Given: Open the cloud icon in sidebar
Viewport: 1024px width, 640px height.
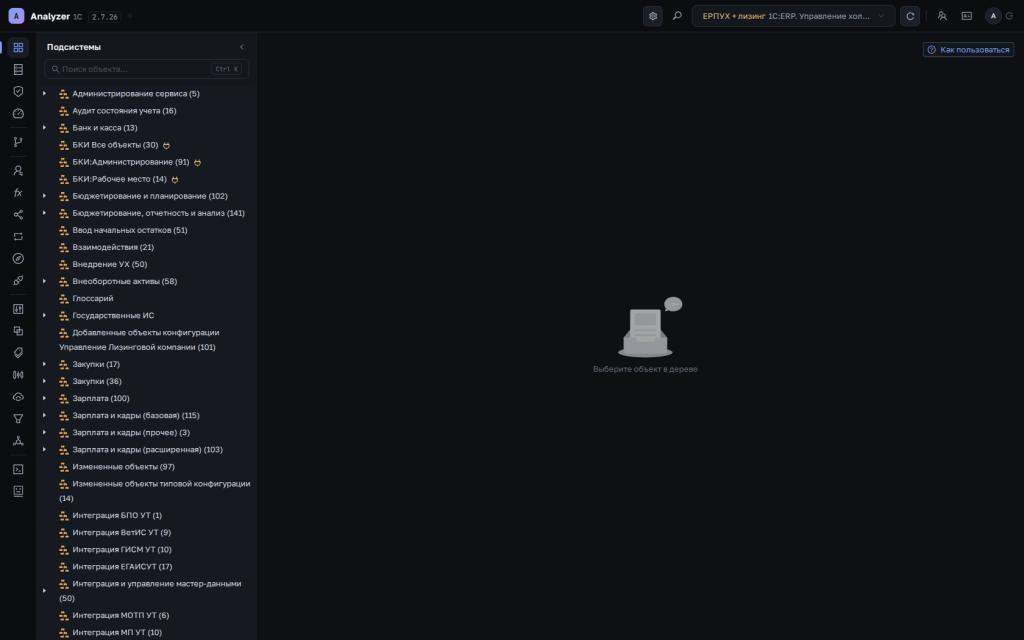Looking at the screenshot, I should [18, 397].
